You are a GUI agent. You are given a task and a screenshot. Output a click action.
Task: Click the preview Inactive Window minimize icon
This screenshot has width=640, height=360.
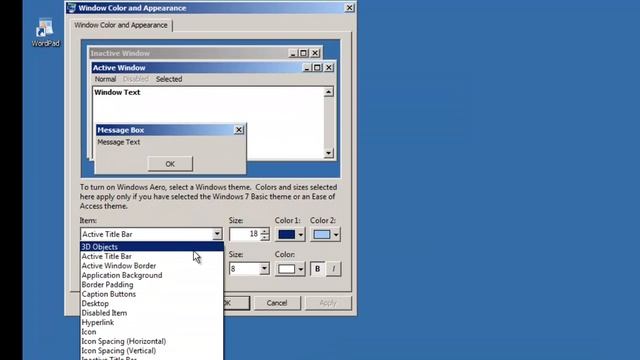(292, 53)
